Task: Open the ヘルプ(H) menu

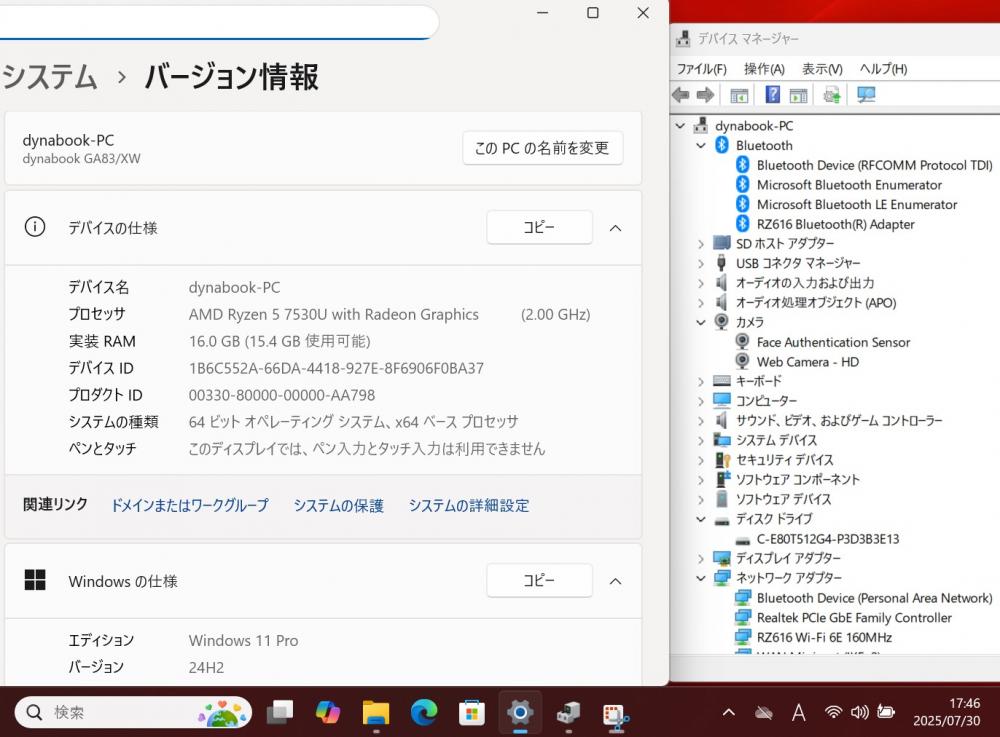Action: coord(883,69)
